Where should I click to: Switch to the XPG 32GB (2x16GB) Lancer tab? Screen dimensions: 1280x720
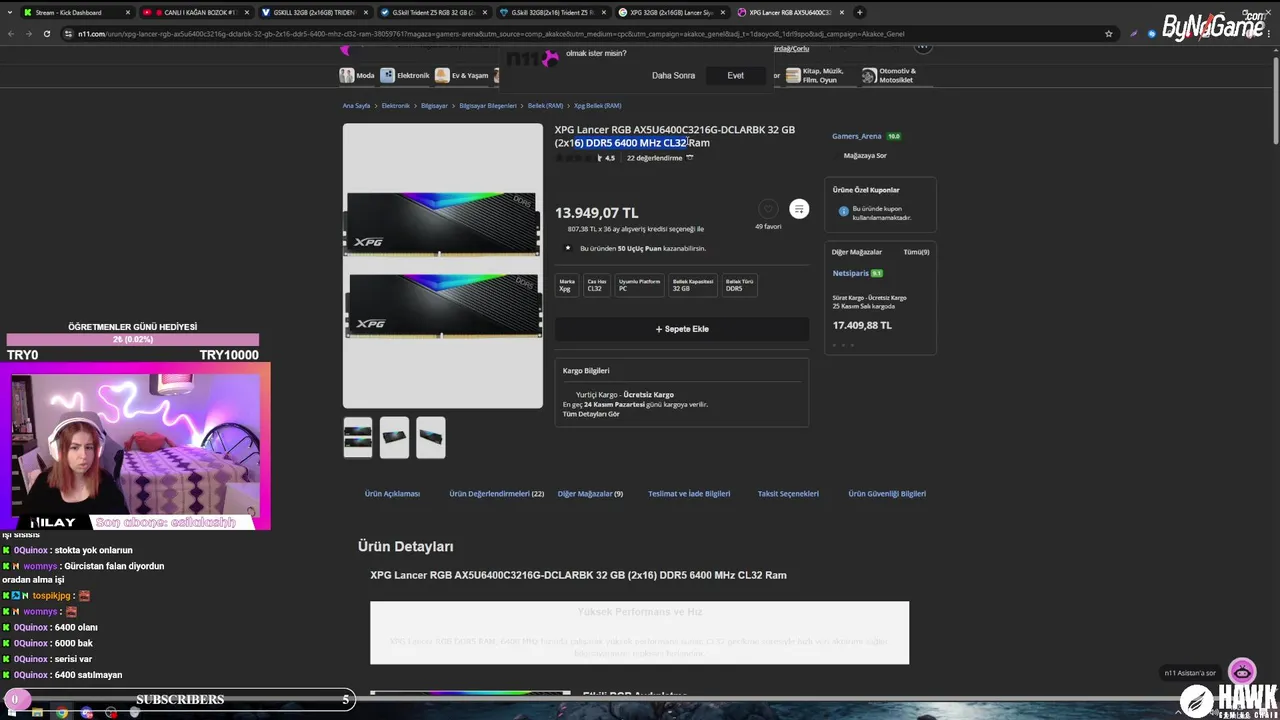click(671, 12)
